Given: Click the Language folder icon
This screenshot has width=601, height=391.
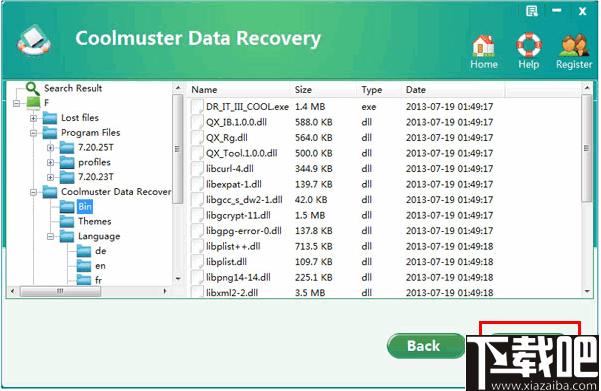Looking at the screenshot, I should 67,237.
